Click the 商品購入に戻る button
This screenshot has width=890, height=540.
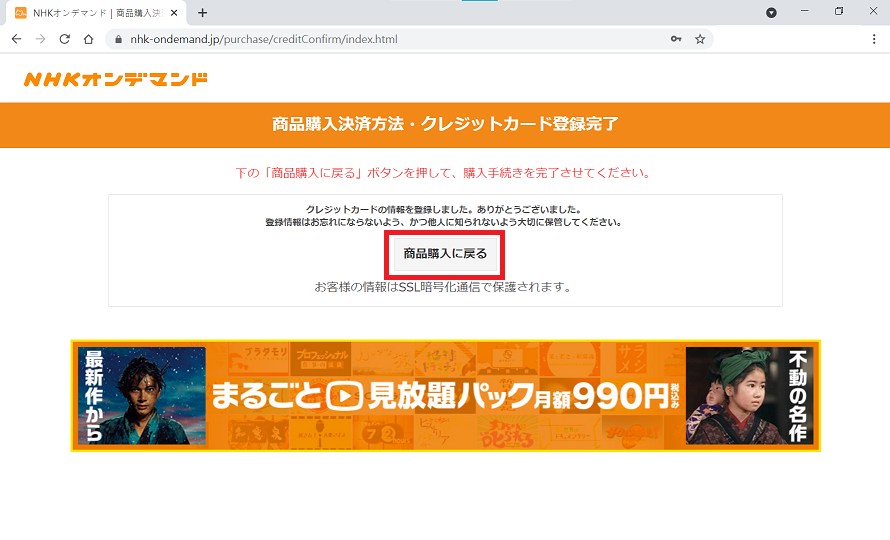coord(445,254)
